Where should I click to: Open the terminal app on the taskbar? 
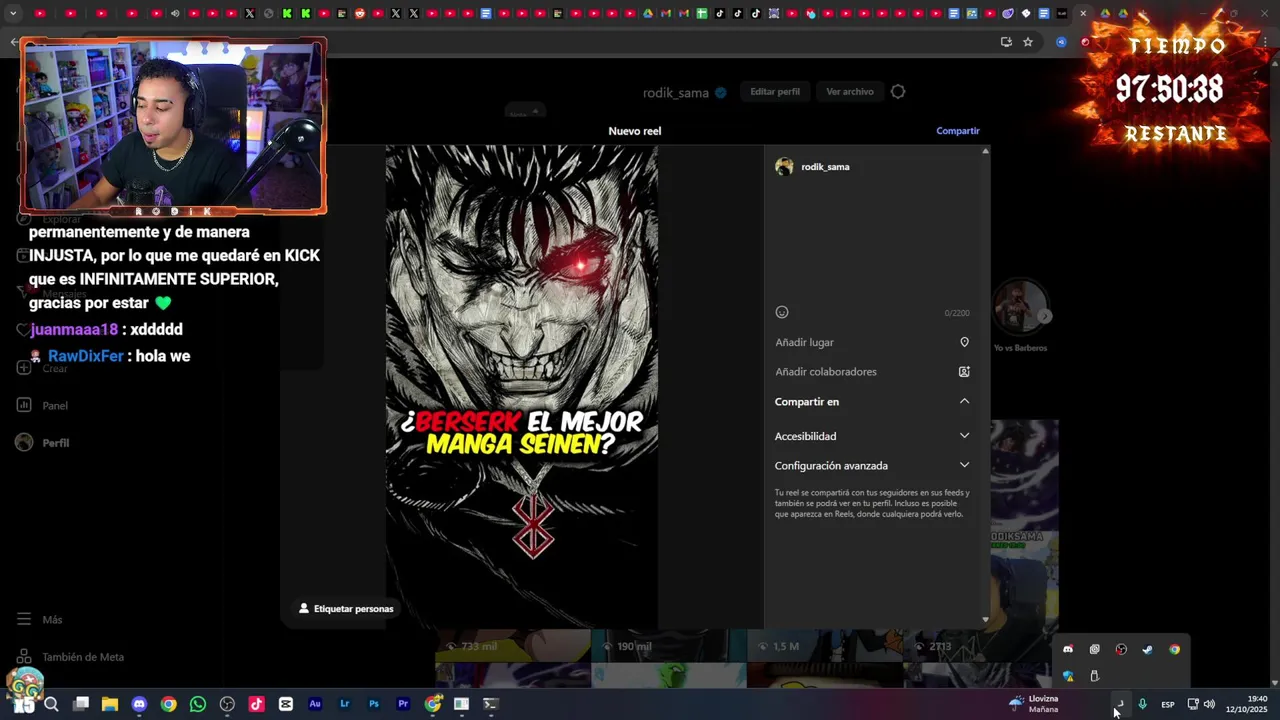coord(490,704)
